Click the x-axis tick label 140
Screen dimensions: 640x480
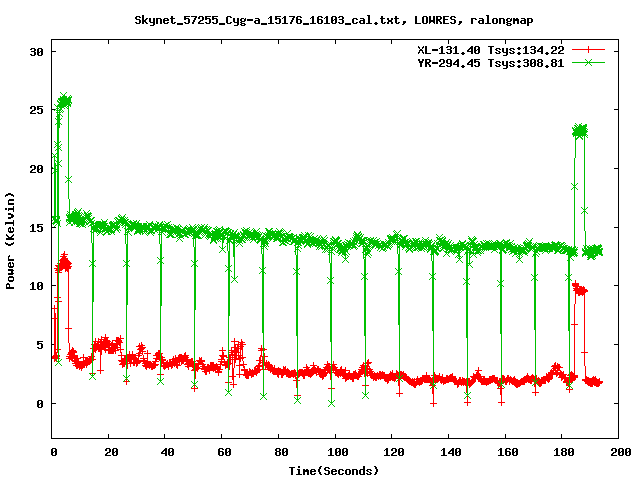pos(451,452)
